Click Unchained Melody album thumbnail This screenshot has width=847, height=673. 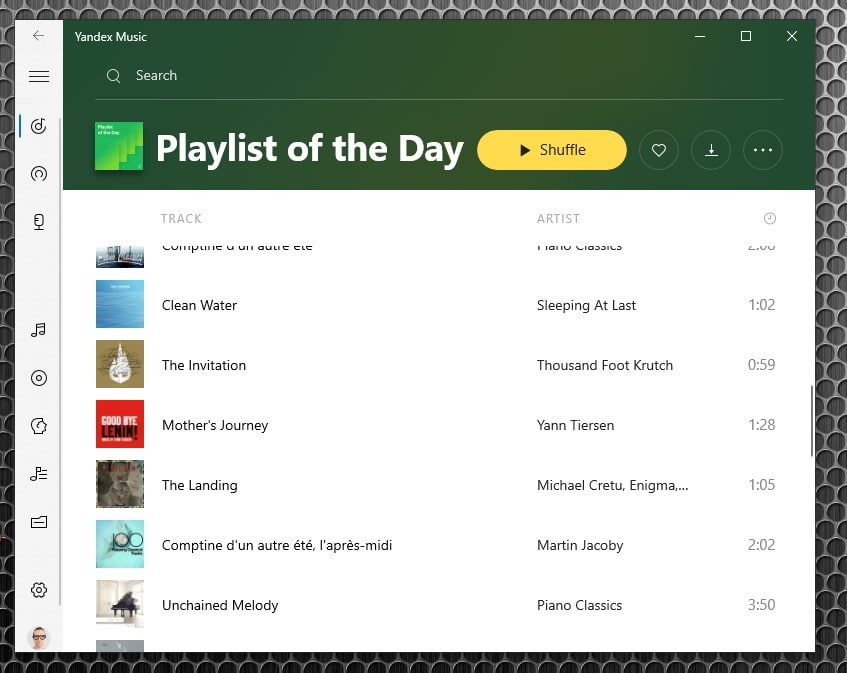point(120,604)
